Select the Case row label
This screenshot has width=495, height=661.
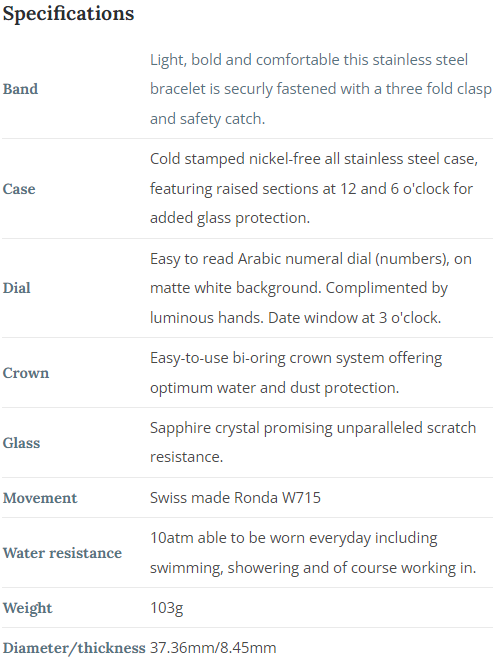tap(19, 189)
